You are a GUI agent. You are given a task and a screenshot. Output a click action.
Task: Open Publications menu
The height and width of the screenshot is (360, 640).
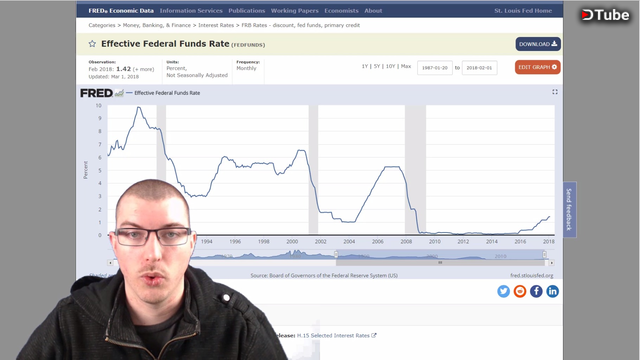point(247,11)
